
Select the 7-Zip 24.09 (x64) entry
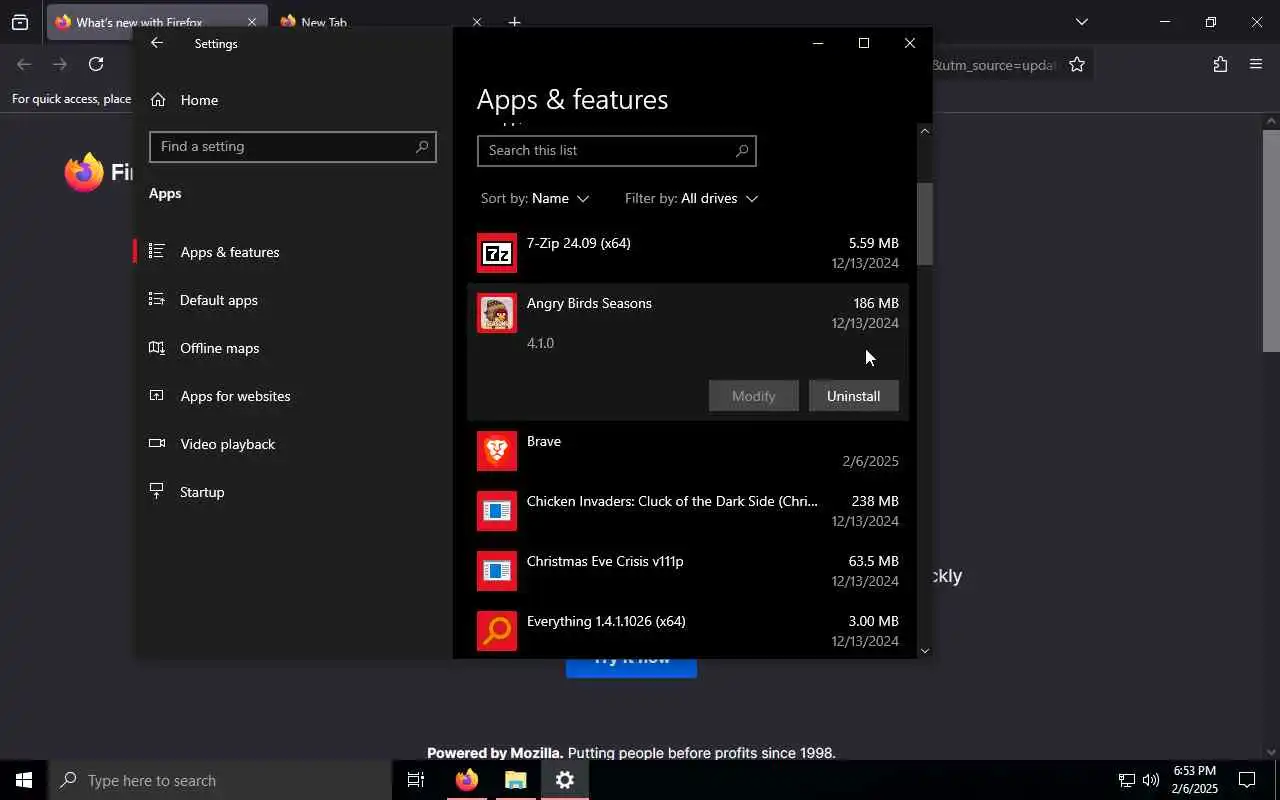pos(687,253)
